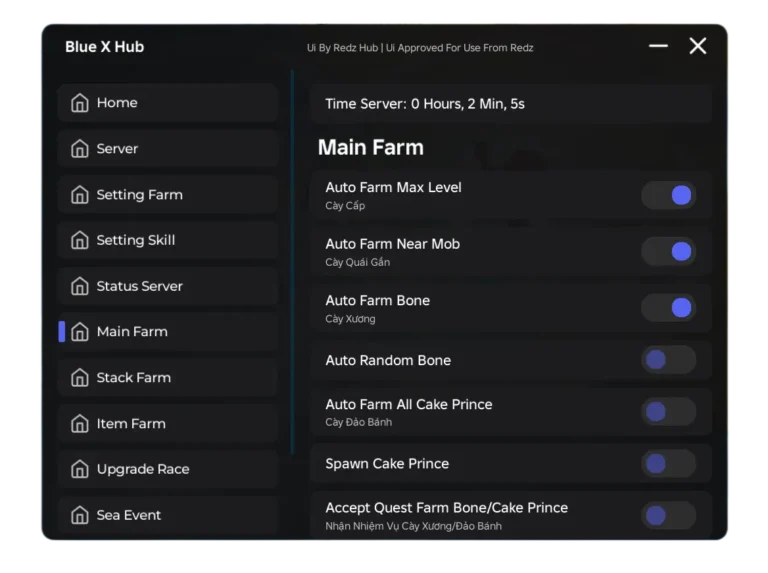Open the Sea Event tab
768x573 pixels.
[x=128, y=515]
